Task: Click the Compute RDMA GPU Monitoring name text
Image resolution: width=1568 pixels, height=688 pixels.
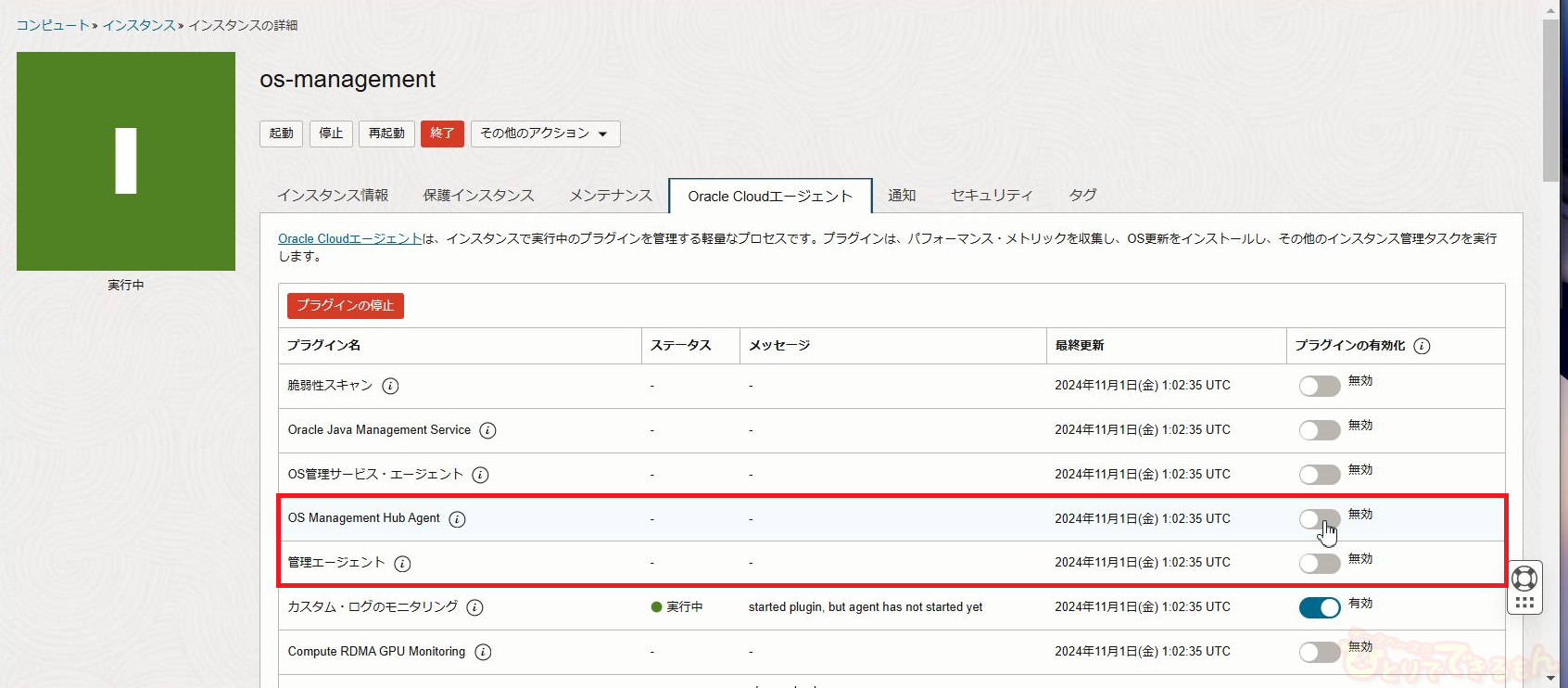Action: 376,652
